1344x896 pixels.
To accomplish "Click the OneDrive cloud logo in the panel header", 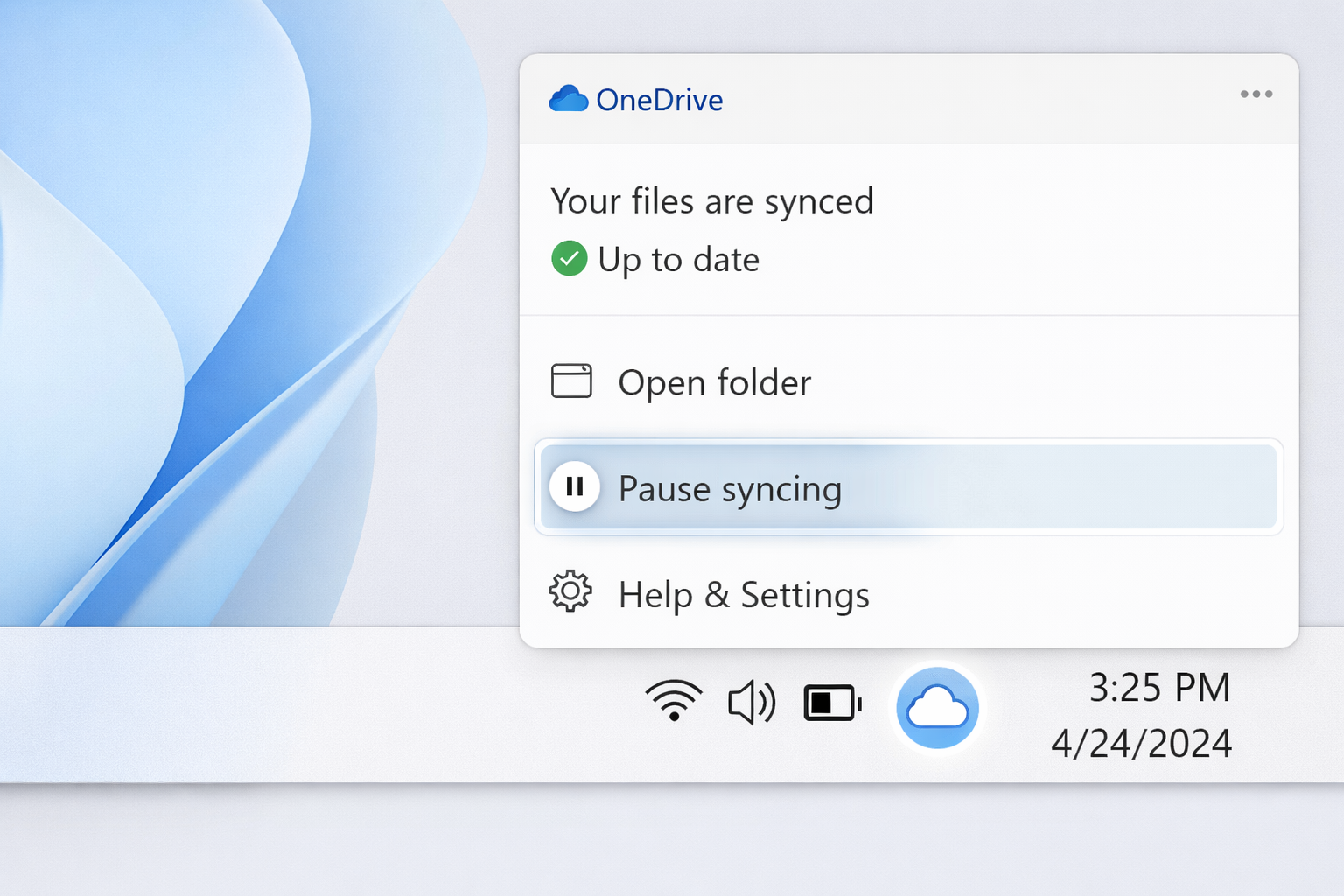I will click(568, 99).
